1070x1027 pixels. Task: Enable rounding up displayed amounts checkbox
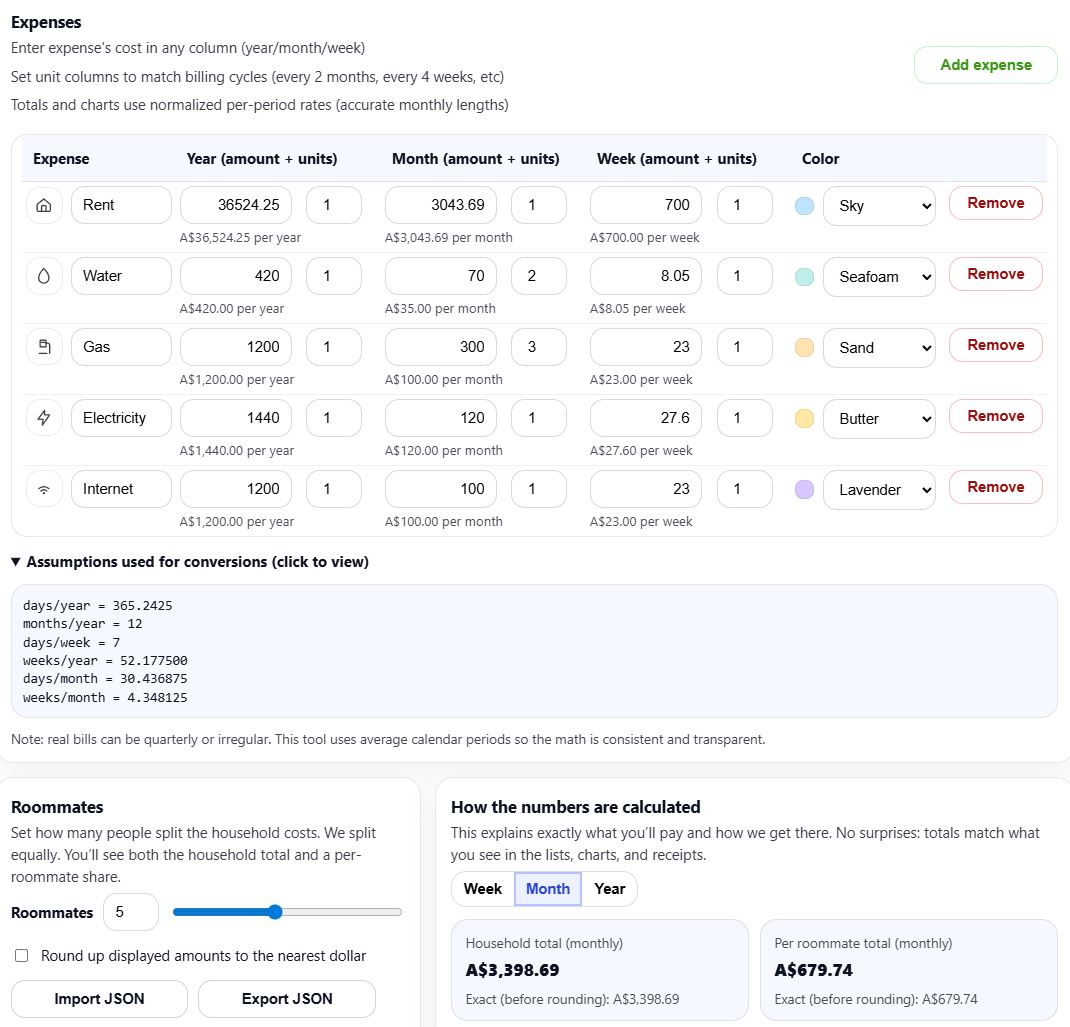point(21,956)
